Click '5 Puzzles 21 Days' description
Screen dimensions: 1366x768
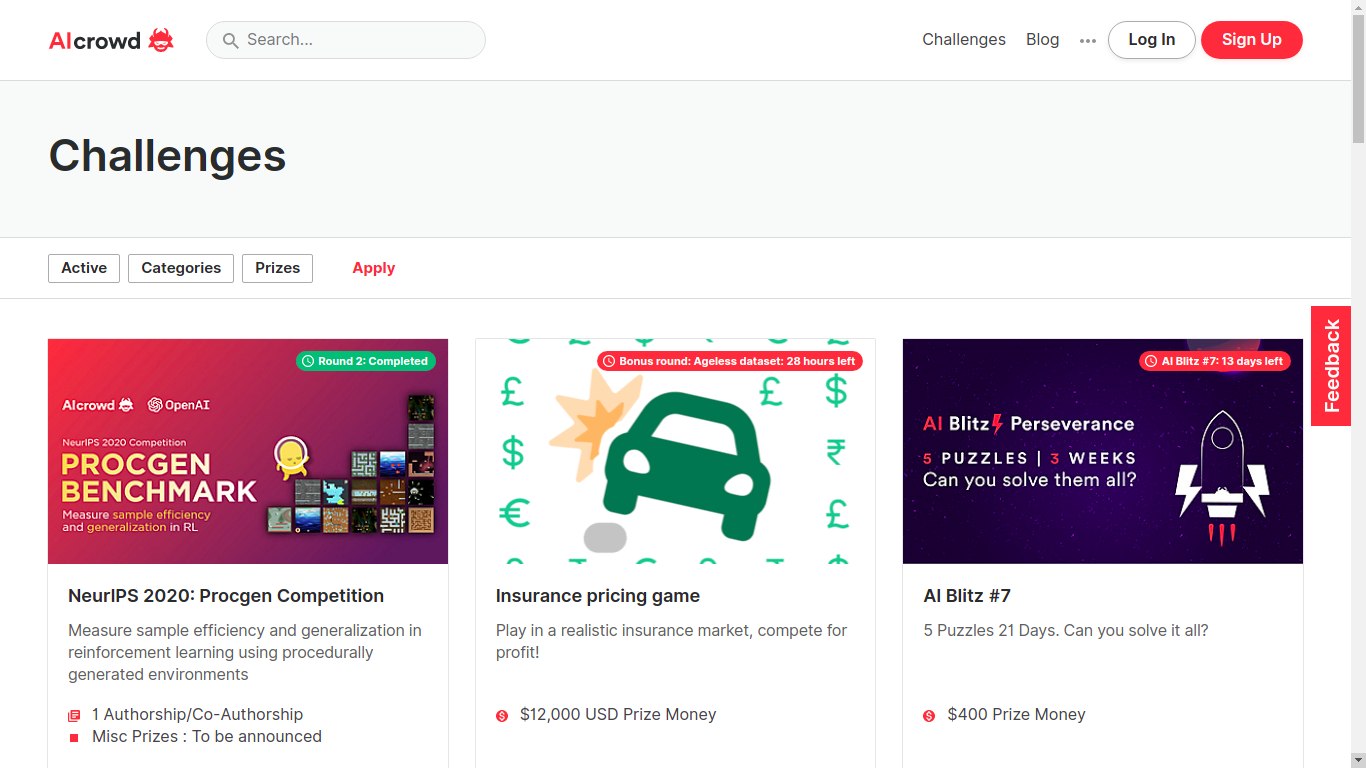(1066, 631)
